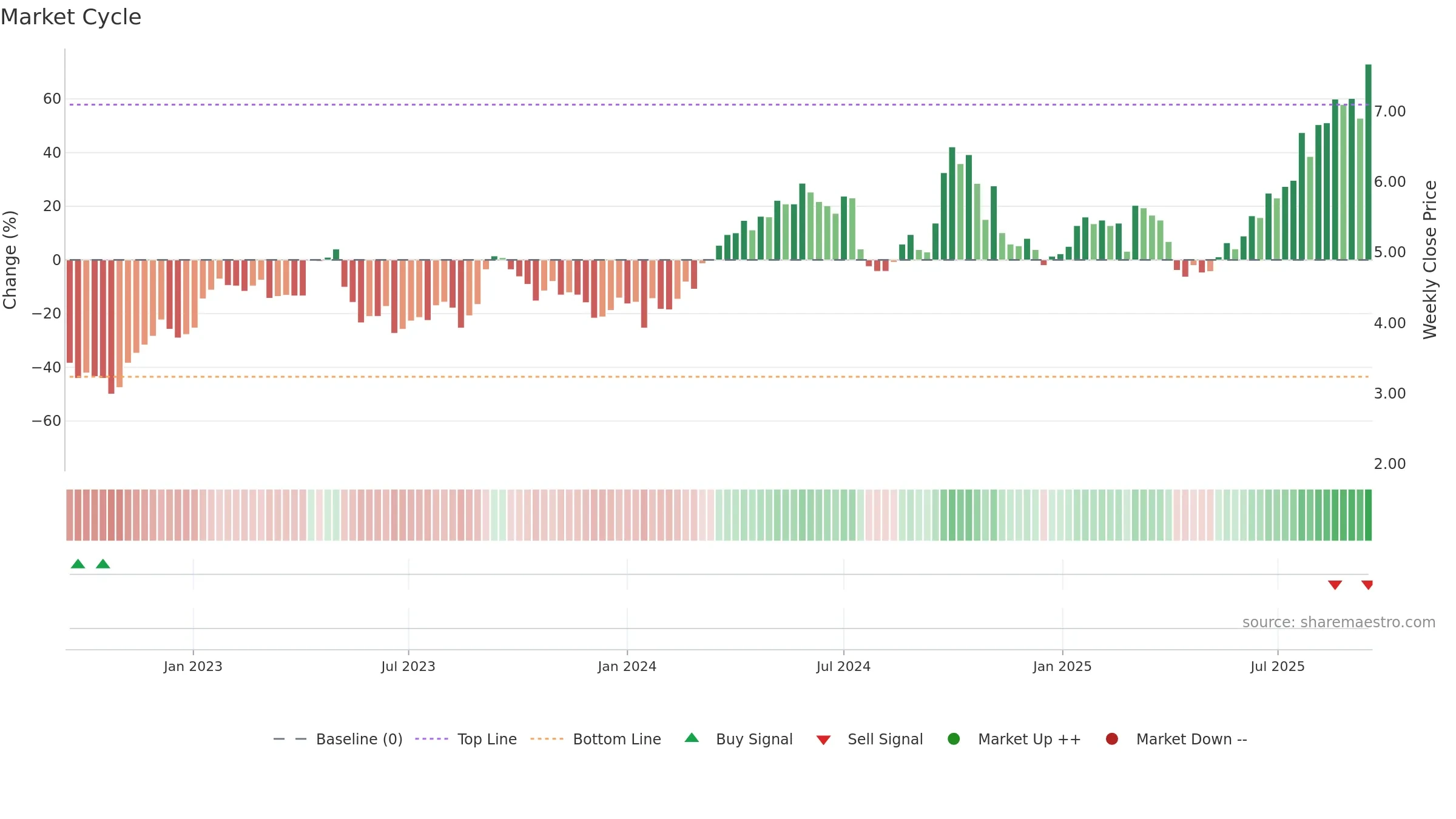Toggle the Bottom Line legend label
The height and width of the screenshot is (819, 1456).
pyautogui.click(x=617, y=739)
